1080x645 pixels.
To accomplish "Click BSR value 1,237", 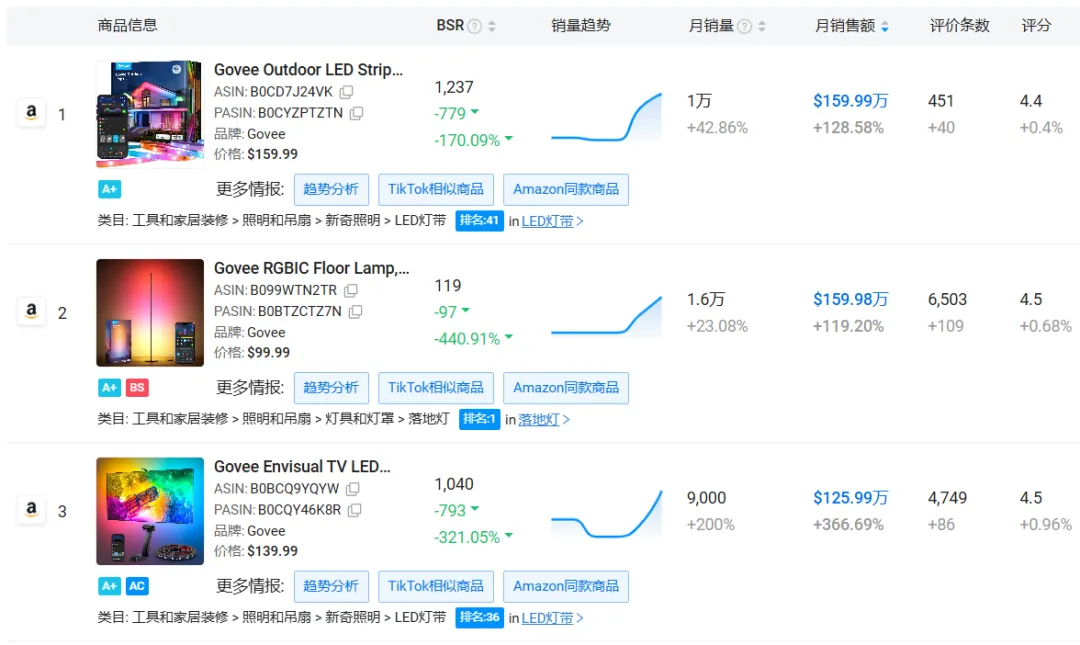I will click(x=454, y=88).
